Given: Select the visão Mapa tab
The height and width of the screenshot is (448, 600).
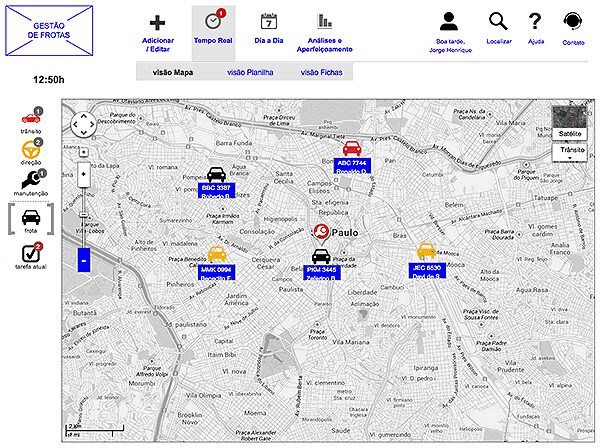Looking at the screenshot, I should [173, 72].
